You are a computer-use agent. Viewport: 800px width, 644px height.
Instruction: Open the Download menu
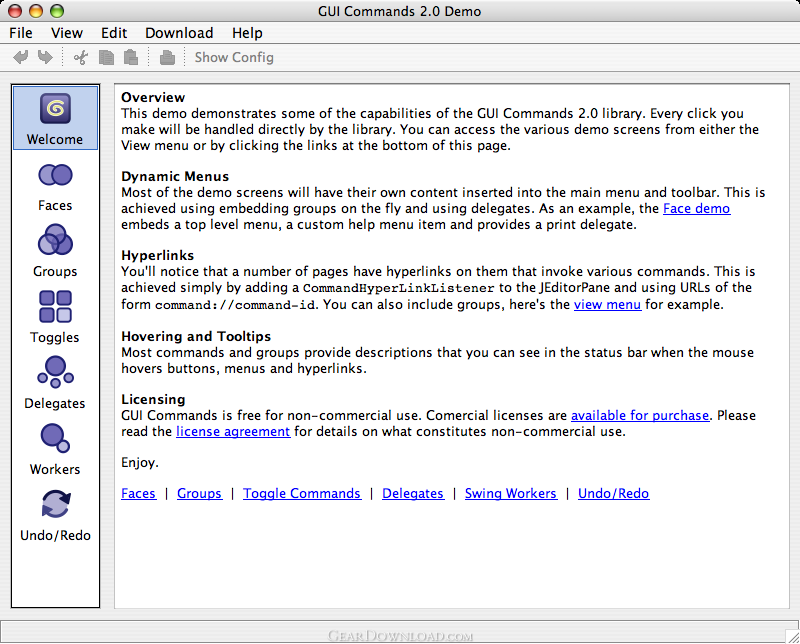tap(179, 33)
